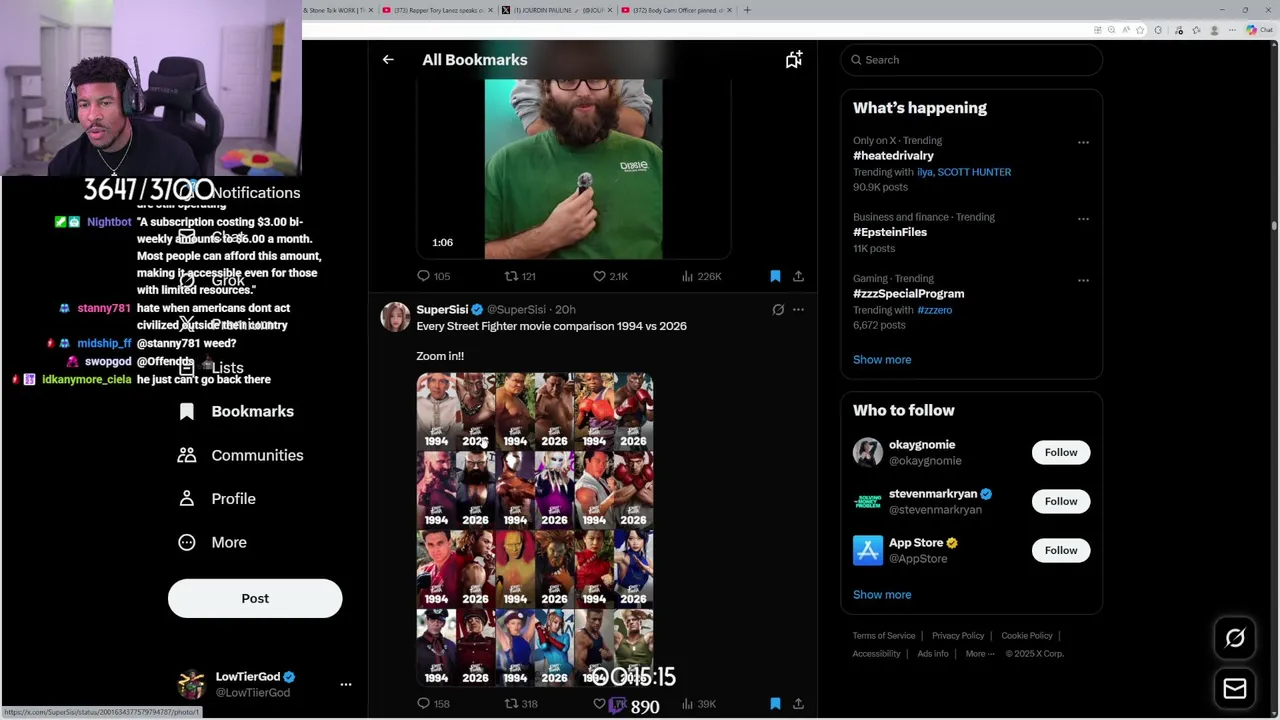Repost SuperSisi's post showing 318 reposts
The image size is (1280, 720).
(x=511, y=704)
